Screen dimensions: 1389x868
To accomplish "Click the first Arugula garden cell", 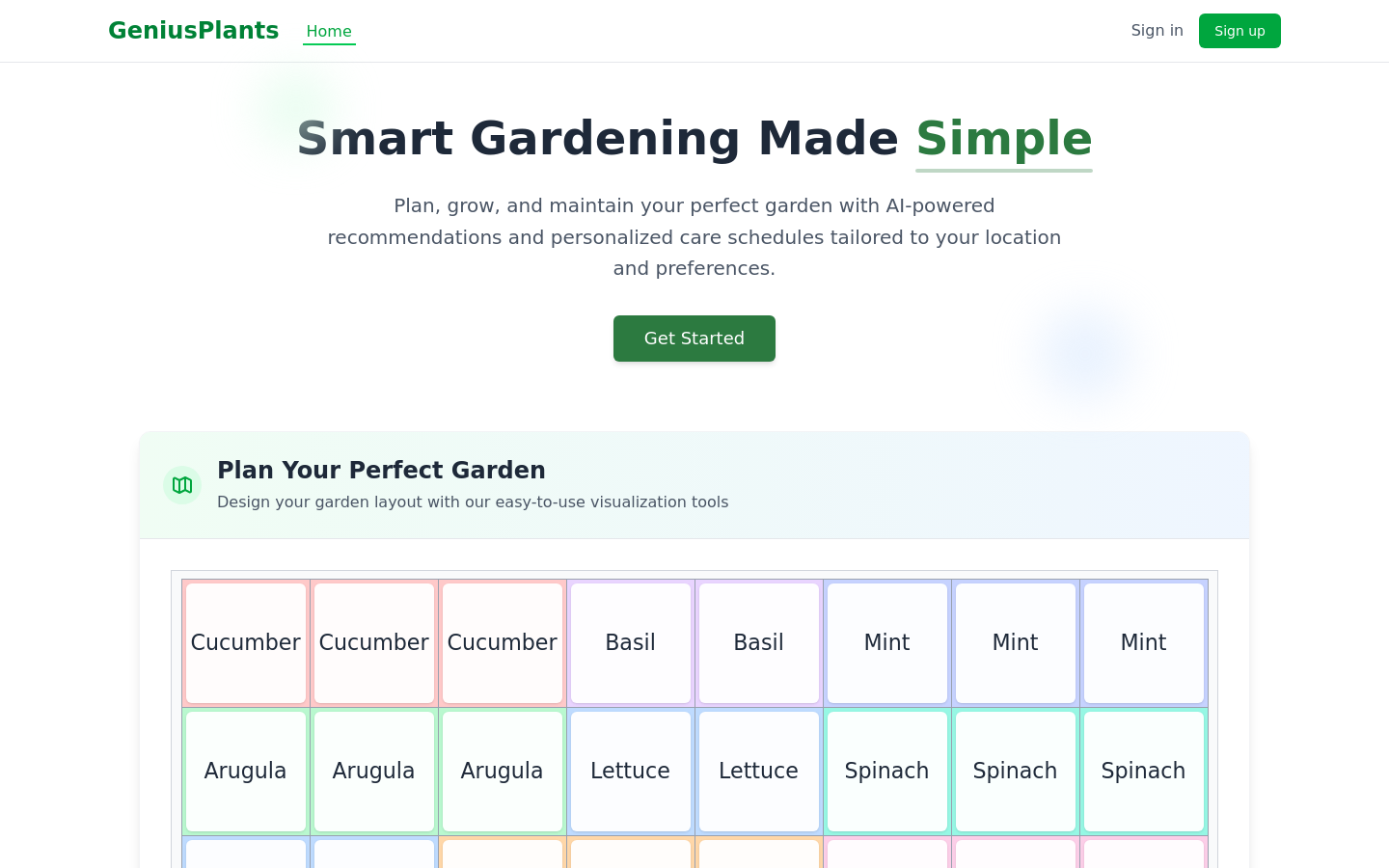I will (x=246, y=772).
